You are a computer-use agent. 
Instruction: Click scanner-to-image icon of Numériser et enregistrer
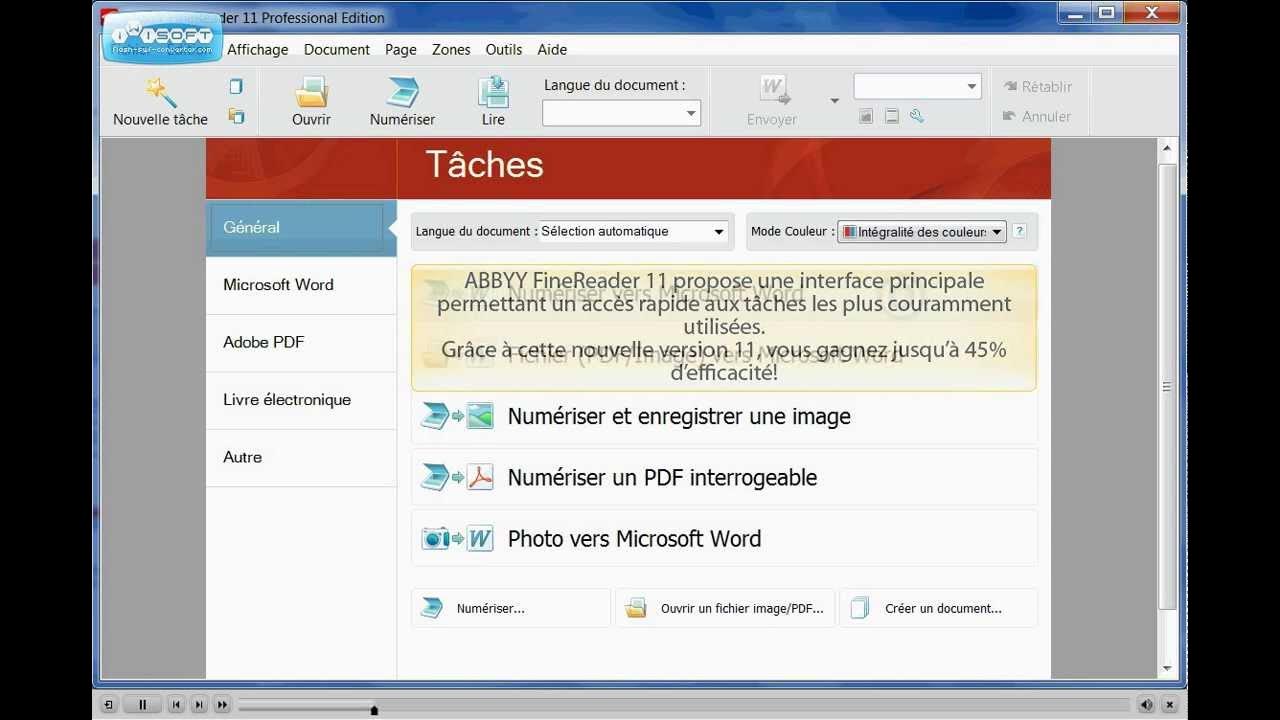tap(457, 416)
